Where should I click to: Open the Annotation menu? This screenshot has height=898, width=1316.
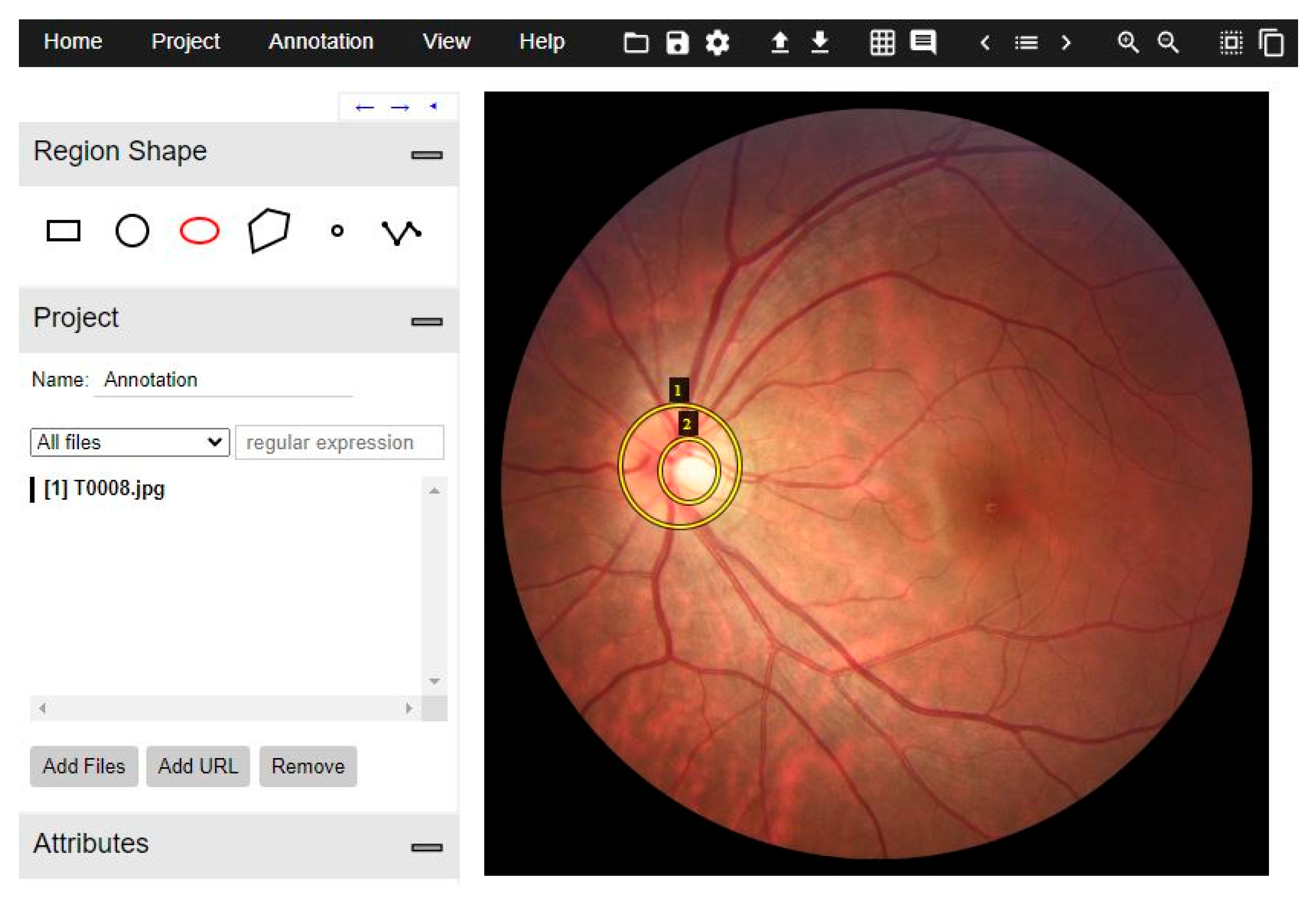click(321, 41)
